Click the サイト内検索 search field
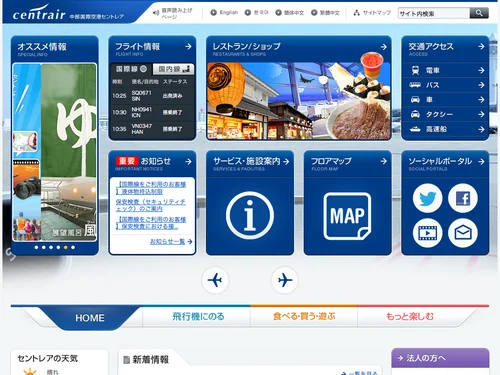This screenshot has height=375, width=500. pyautogui.click(x=434, y=13)
